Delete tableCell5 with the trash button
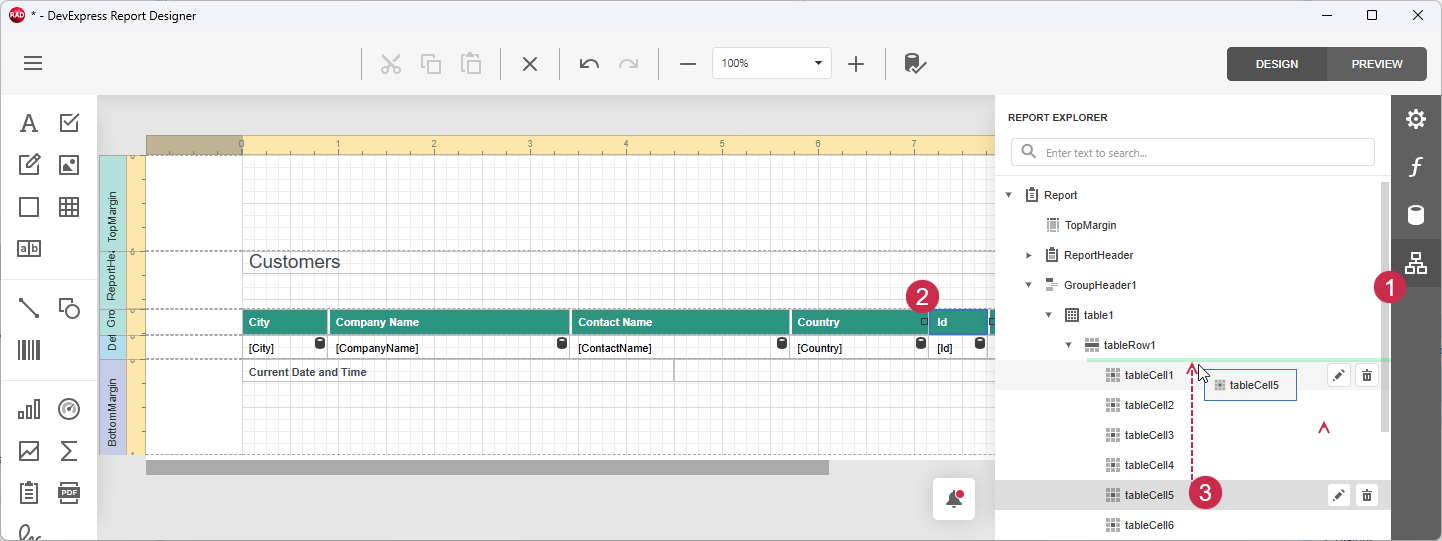 1368,495
